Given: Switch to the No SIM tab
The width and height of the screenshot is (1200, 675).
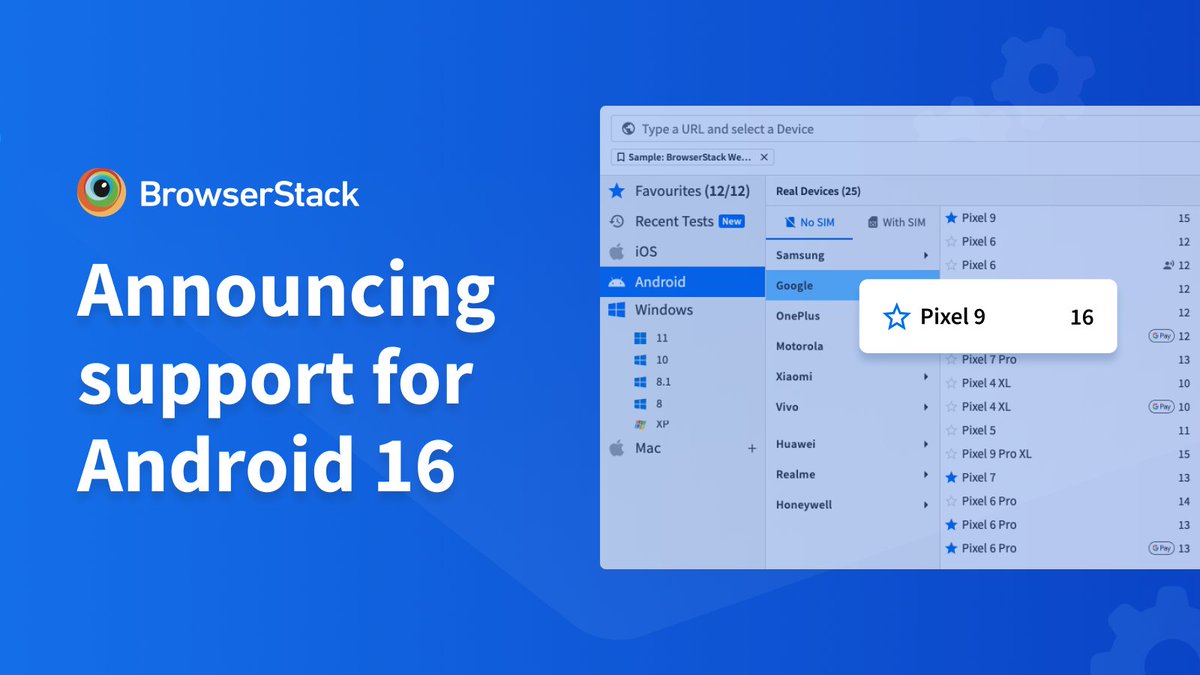Looking at the screenshot, I should pyautogui.click(x=809, y=222).
